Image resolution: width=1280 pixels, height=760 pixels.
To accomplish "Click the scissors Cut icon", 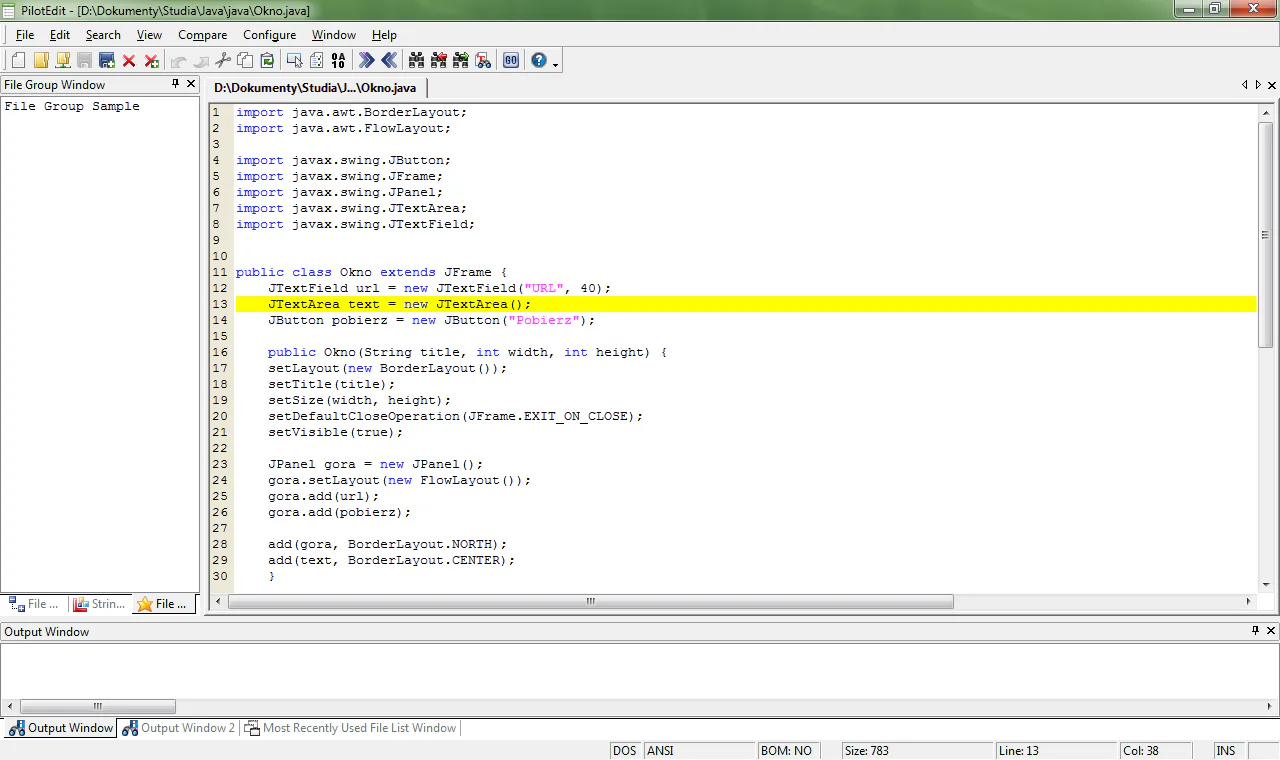I will 222,61.
